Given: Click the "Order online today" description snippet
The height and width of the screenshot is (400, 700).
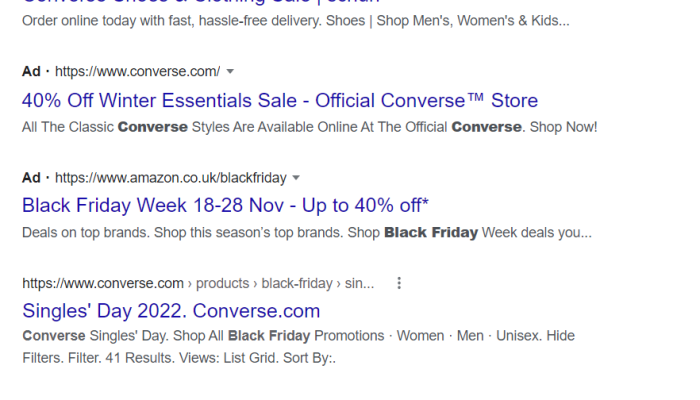Looking at the screenshot, I should [296, 21].
